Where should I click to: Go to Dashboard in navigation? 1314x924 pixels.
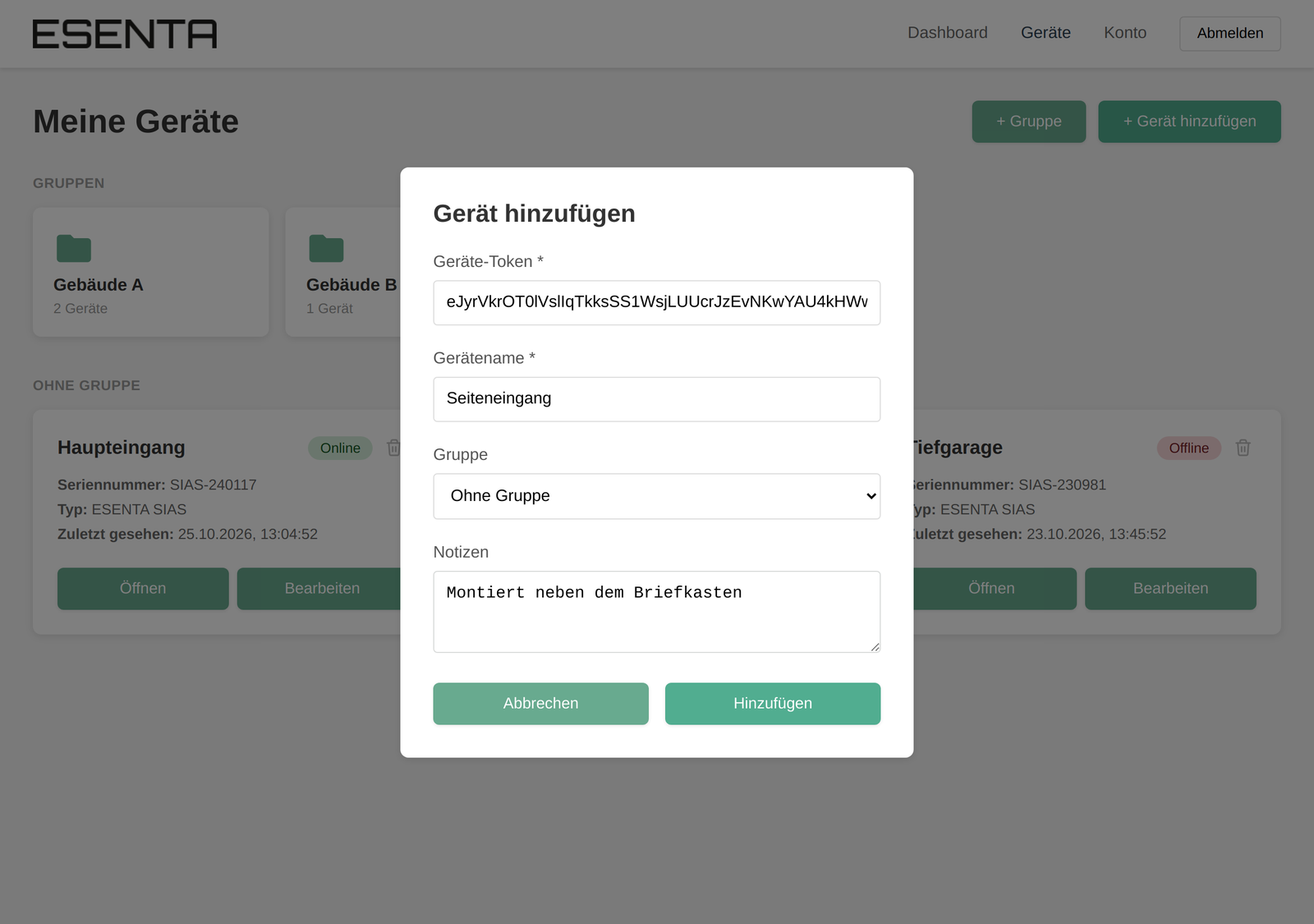[x=948, y=33]
